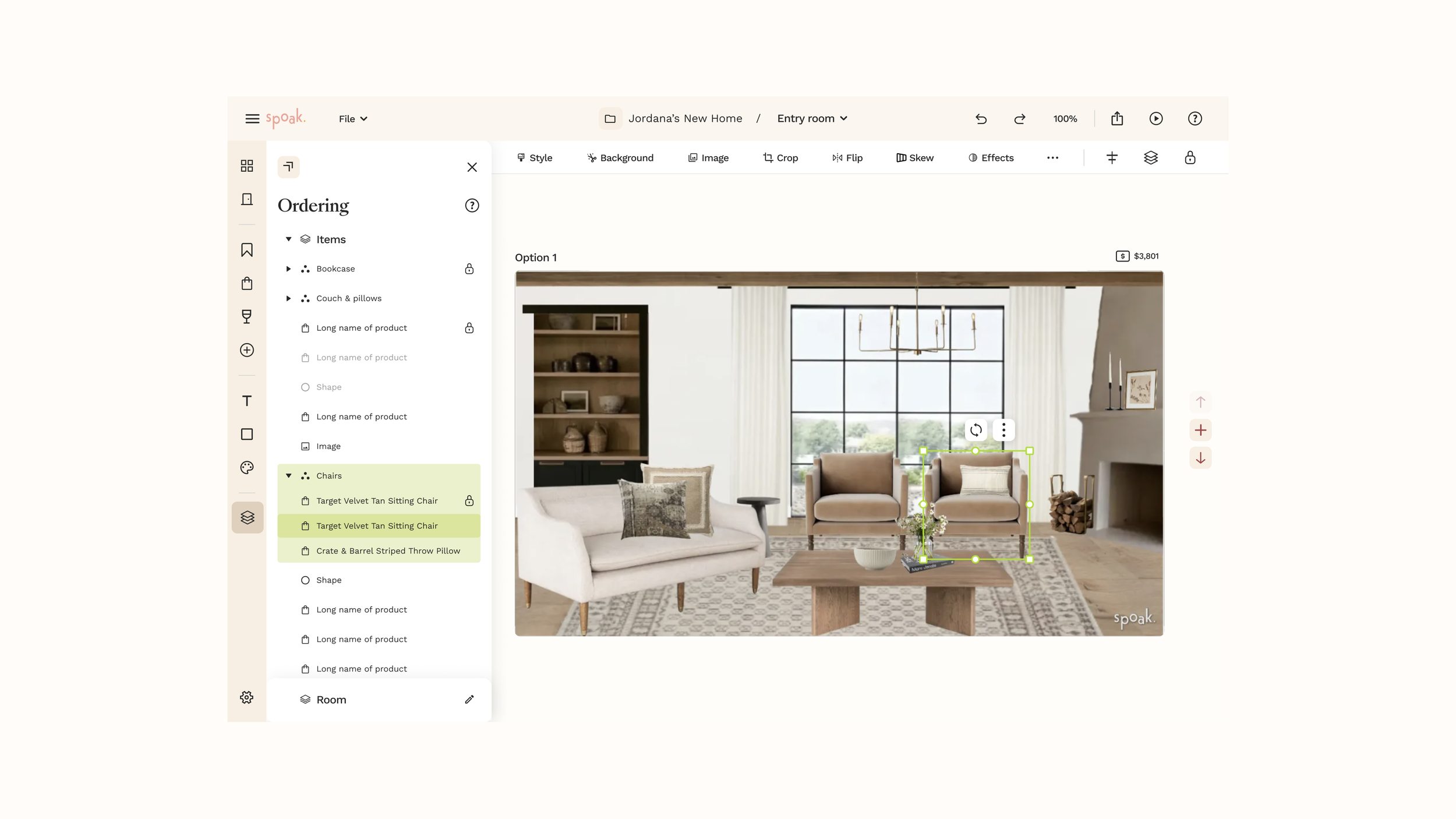1456x819 pixels.
Task: Open the shopping bag products icon
Action: (x=247, y=283)
